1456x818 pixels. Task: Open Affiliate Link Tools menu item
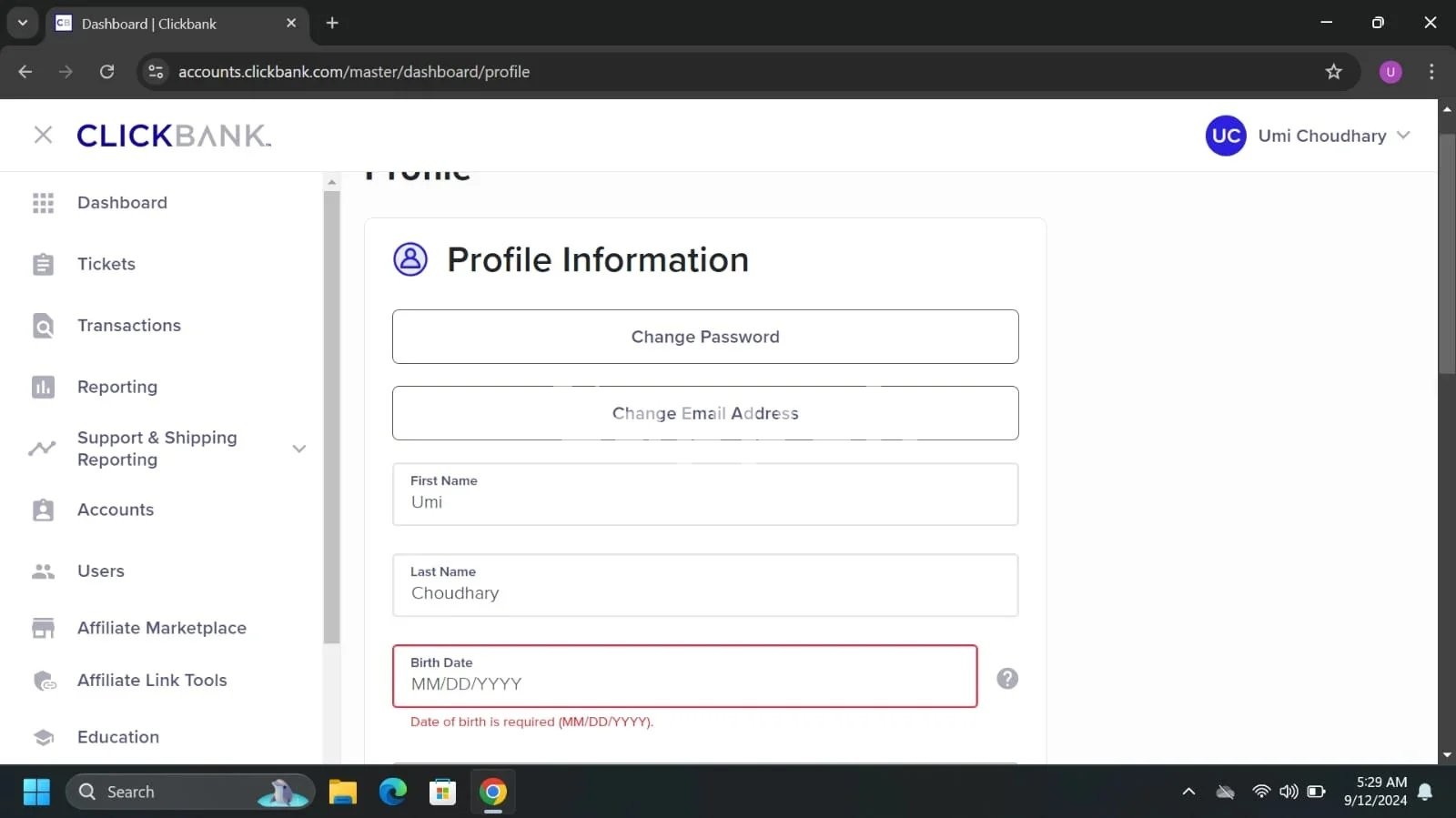[x=152, y=681]
